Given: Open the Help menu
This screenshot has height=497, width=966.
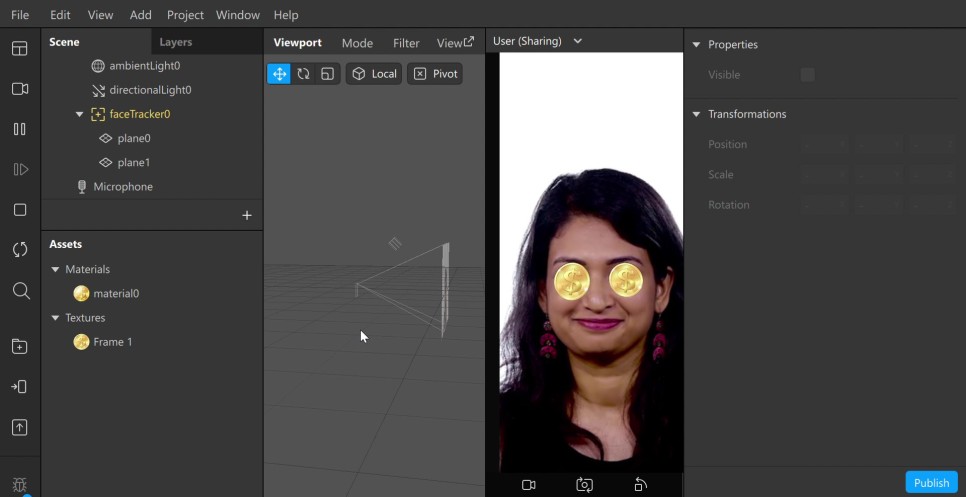Looking at the screenshot, I should pyautogui.click(x=286, y=15).
